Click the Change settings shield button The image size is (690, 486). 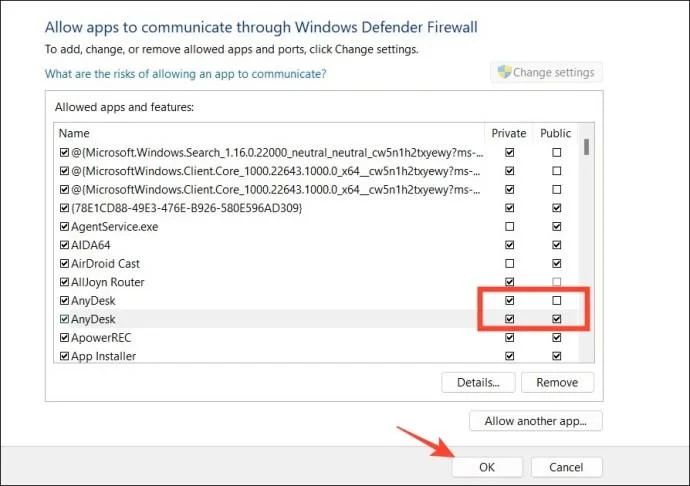coord(546,72)
